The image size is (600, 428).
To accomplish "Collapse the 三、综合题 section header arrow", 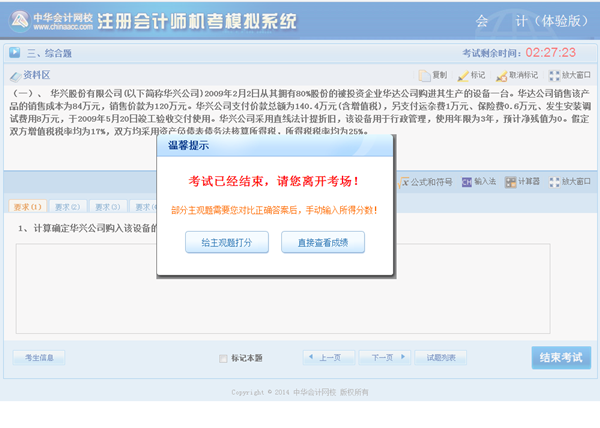I will coord(15,52).
